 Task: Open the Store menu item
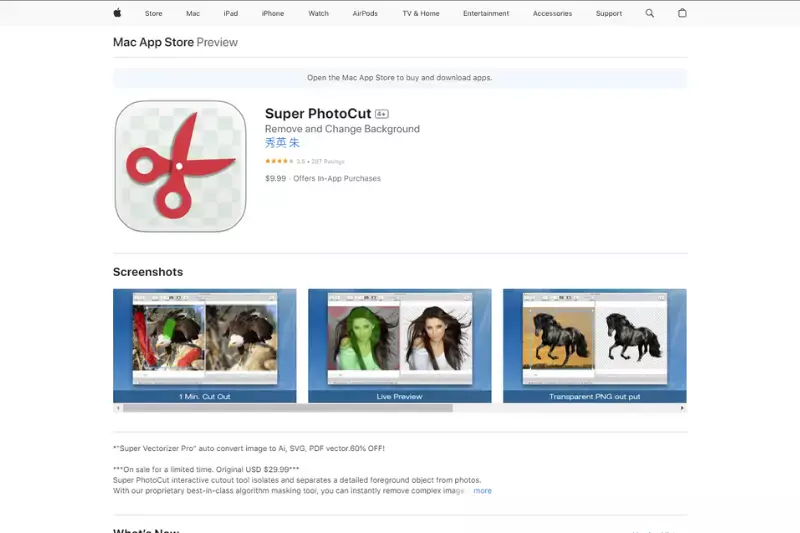pyautogui.click(x=154, y=13)
